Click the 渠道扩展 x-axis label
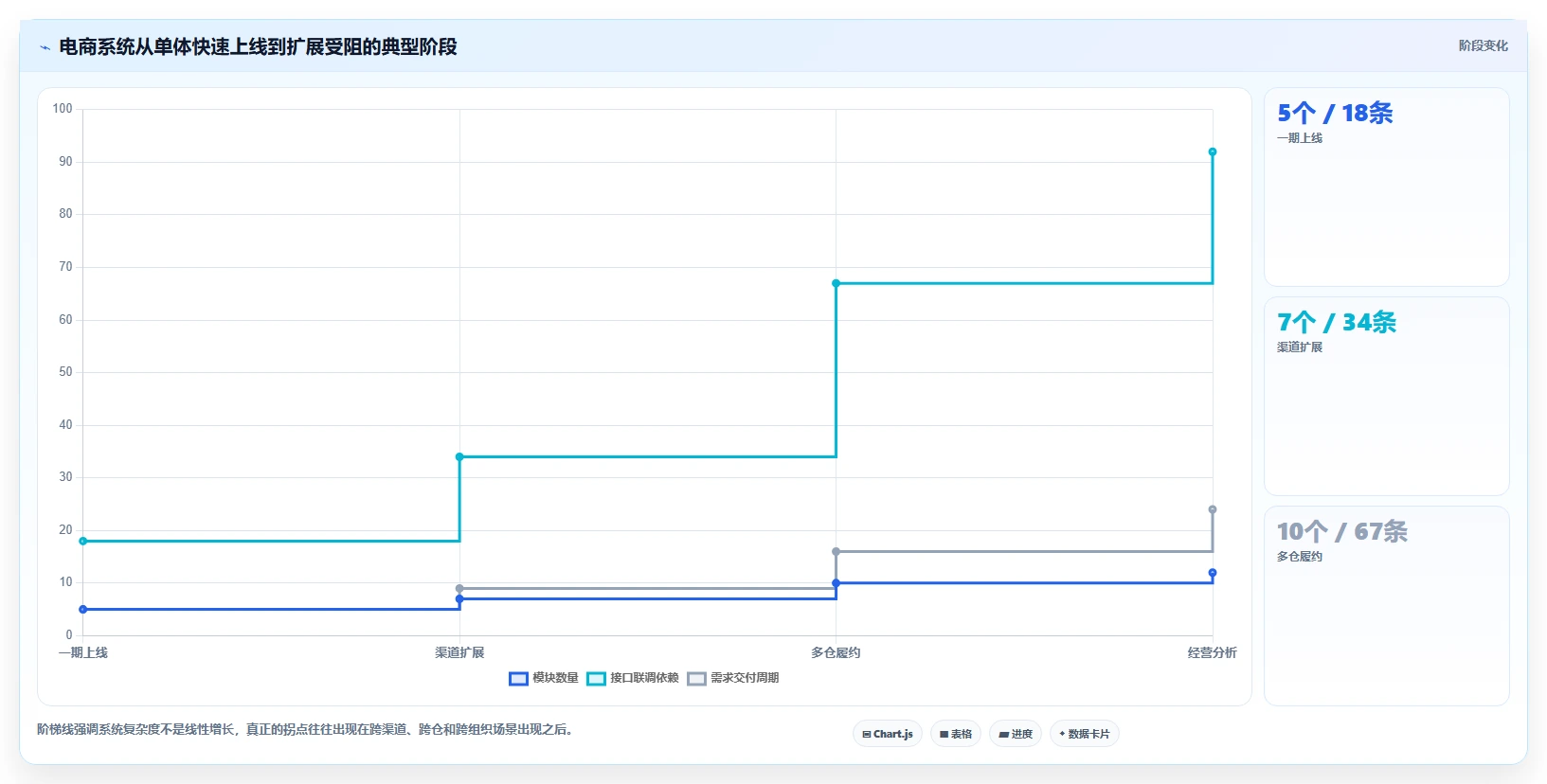Viewport: 1547px width, 784px height. coord(459,652)
